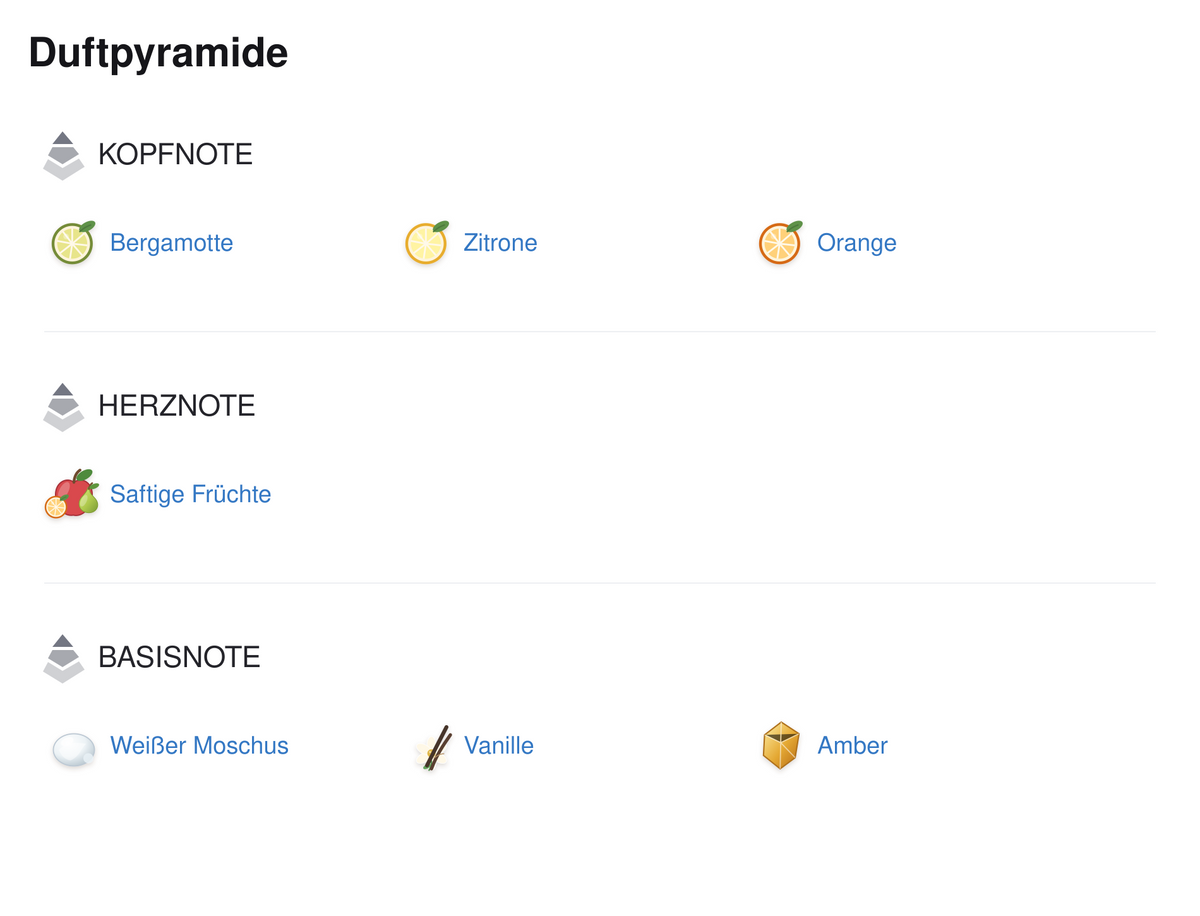Screen dimensions: 1200x916
Task: Click the Kopfnote pyramid icon
Action: coord(64,156)
